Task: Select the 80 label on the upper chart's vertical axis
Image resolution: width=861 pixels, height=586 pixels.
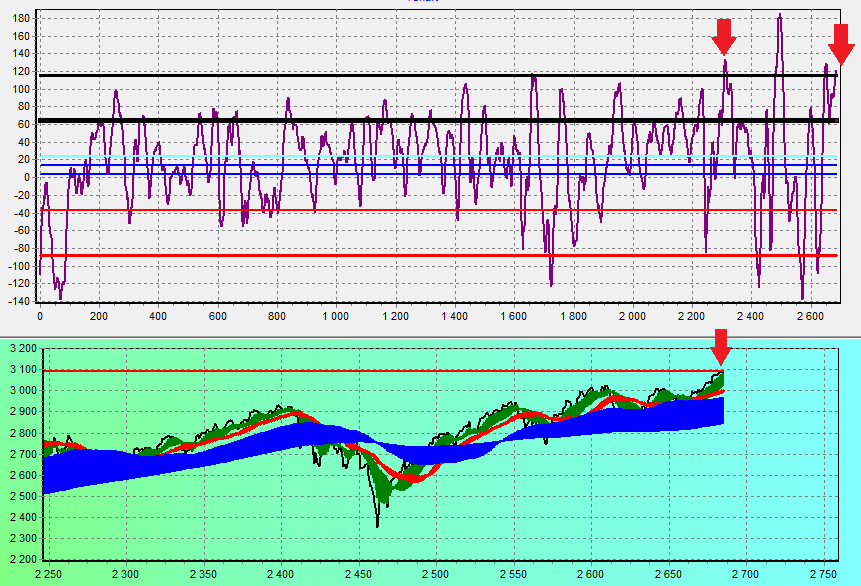Action: pyautogui.click(x=24, y=107)
